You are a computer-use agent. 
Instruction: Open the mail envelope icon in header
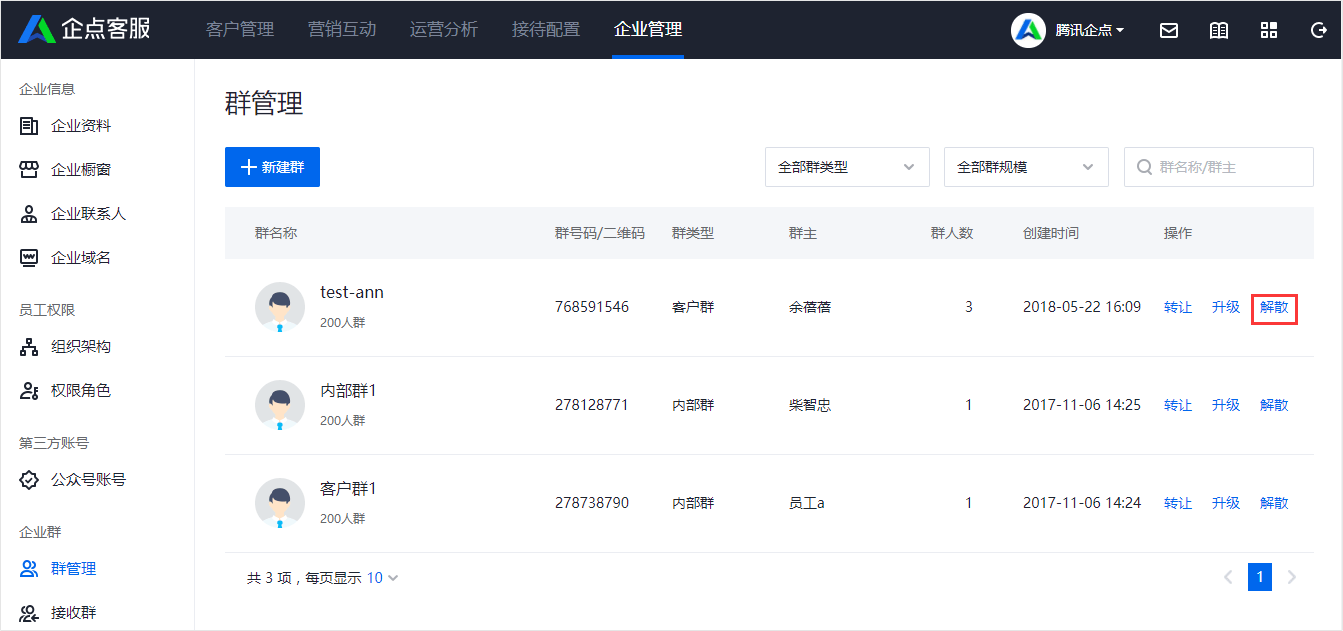[1168, 30]
